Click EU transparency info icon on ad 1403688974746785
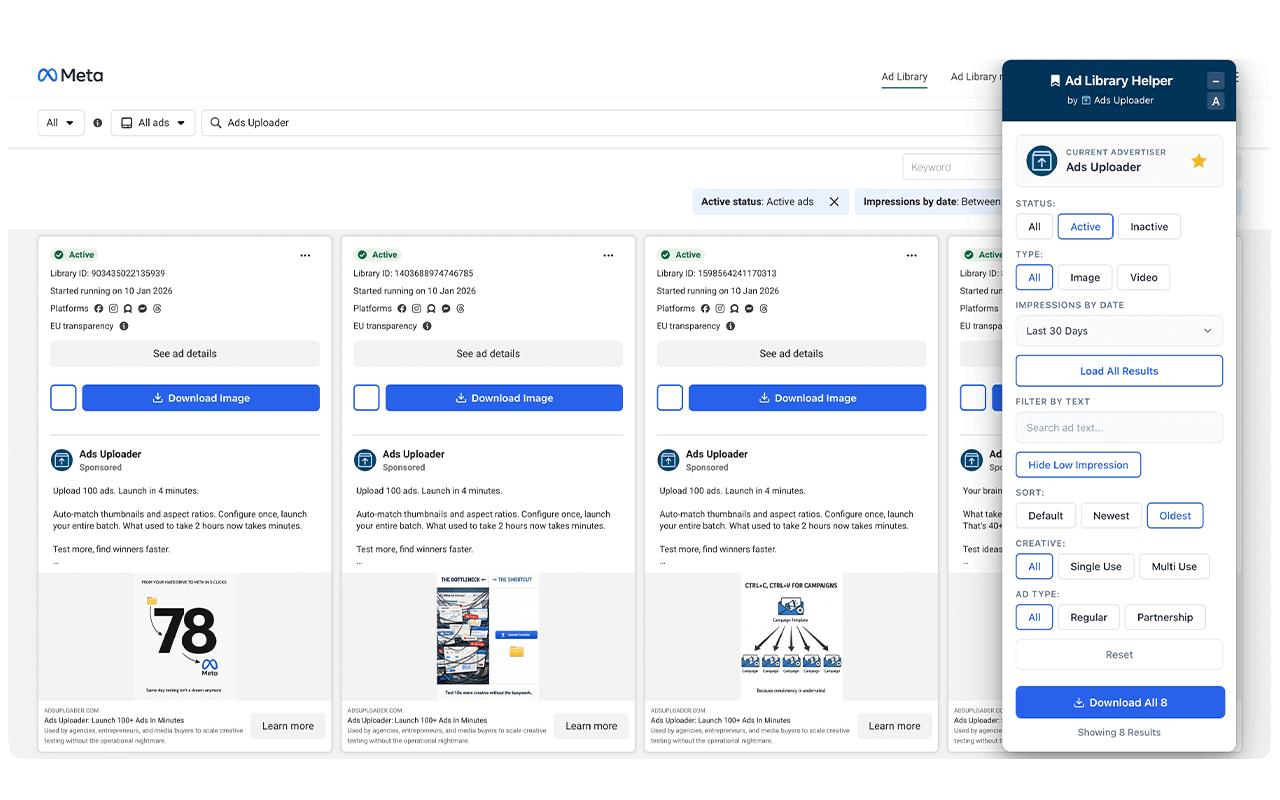 (x=427, y=326)
